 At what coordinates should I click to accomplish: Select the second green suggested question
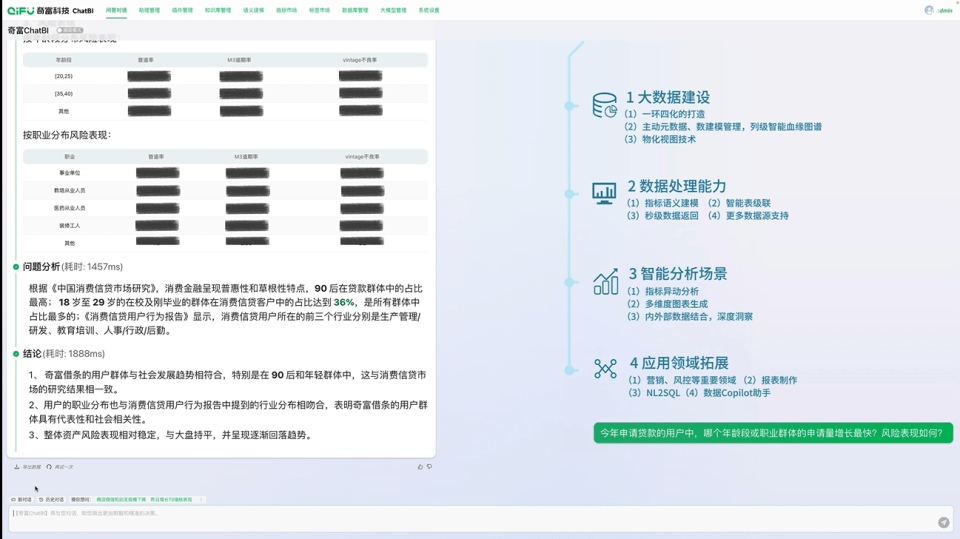click(171, 500)
